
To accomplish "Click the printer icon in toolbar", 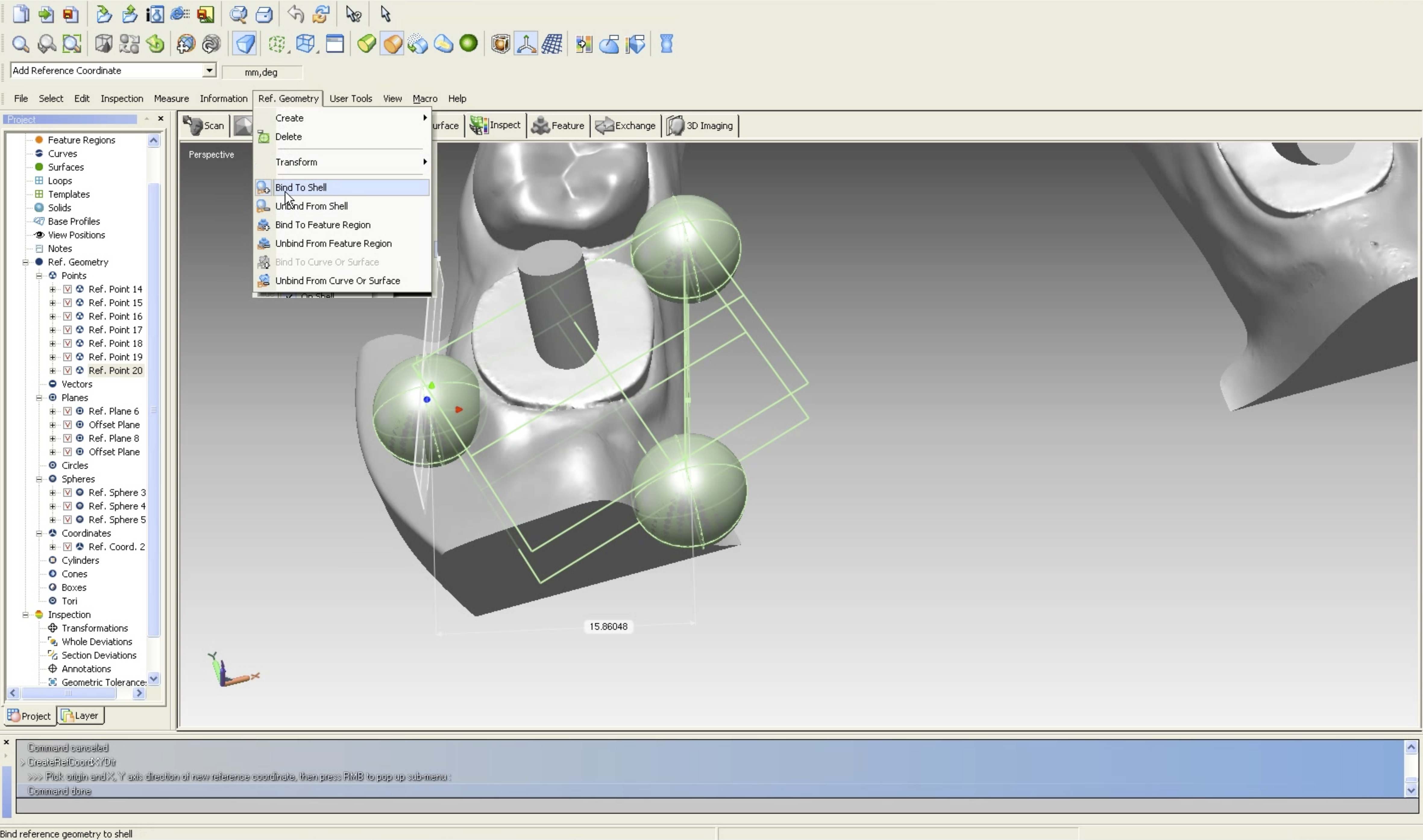I will point(264,14).
